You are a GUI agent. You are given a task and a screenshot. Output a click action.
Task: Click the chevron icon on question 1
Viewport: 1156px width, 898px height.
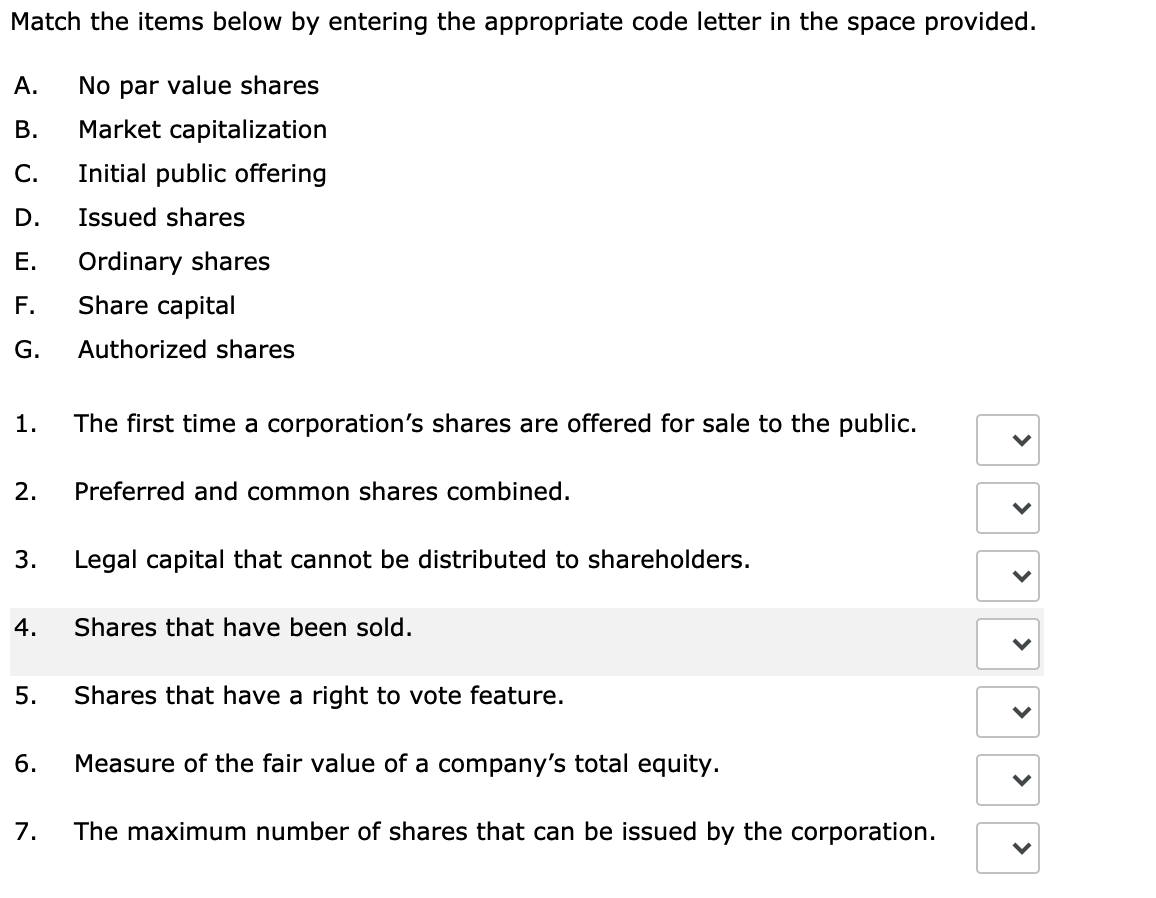(x=1007, y=440)
